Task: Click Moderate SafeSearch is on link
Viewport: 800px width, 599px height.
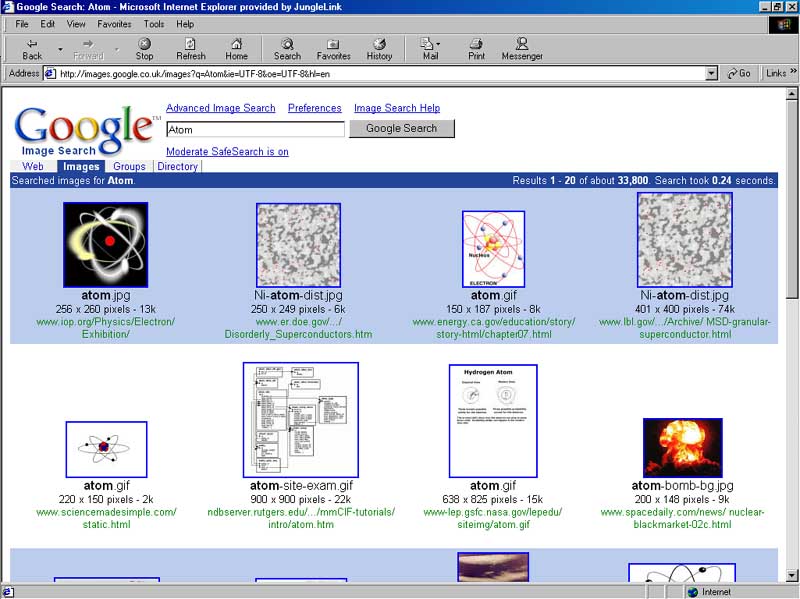Action: click(x=227, y=152)
